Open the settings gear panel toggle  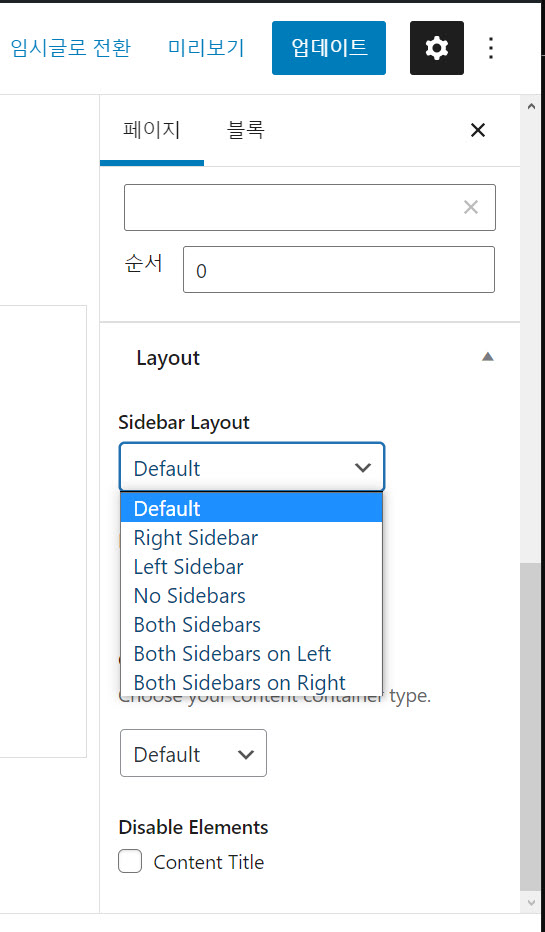(437, 48)
